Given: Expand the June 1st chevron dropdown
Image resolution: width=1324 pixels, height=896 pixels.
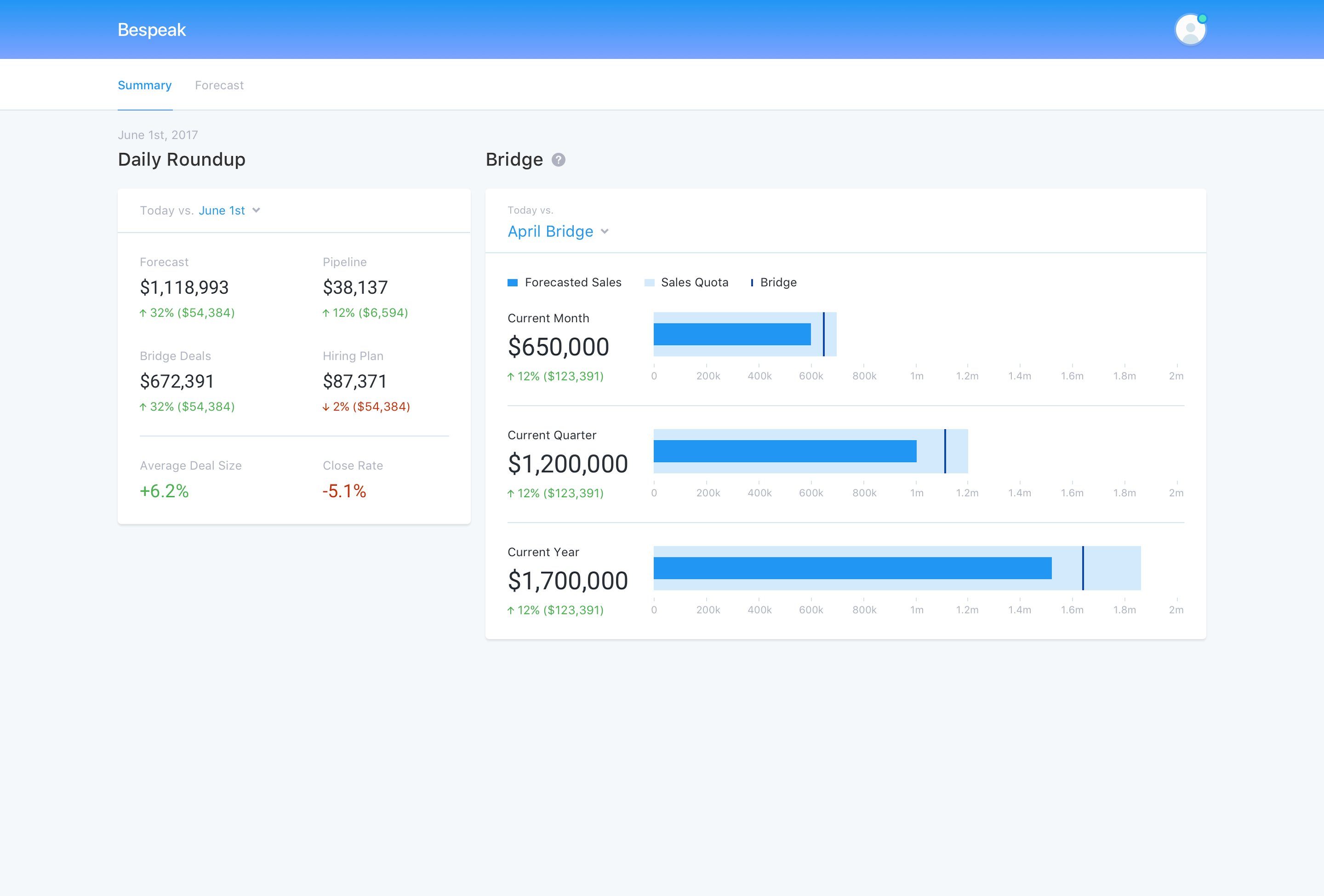Looking at the screenshot, I should (257, 210).
